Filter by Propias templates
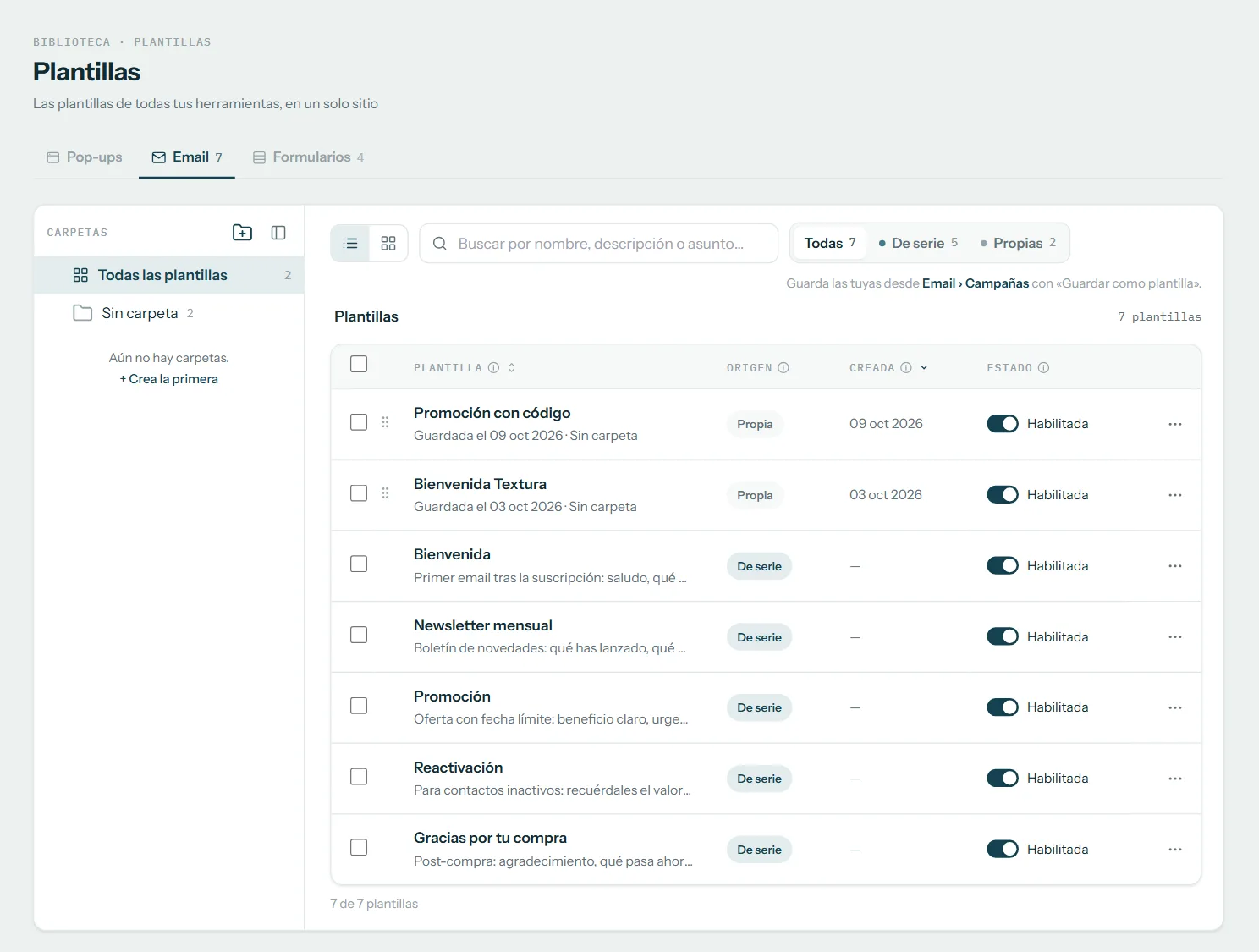This screenshot has width=1259, height=952. [1018, 244]
